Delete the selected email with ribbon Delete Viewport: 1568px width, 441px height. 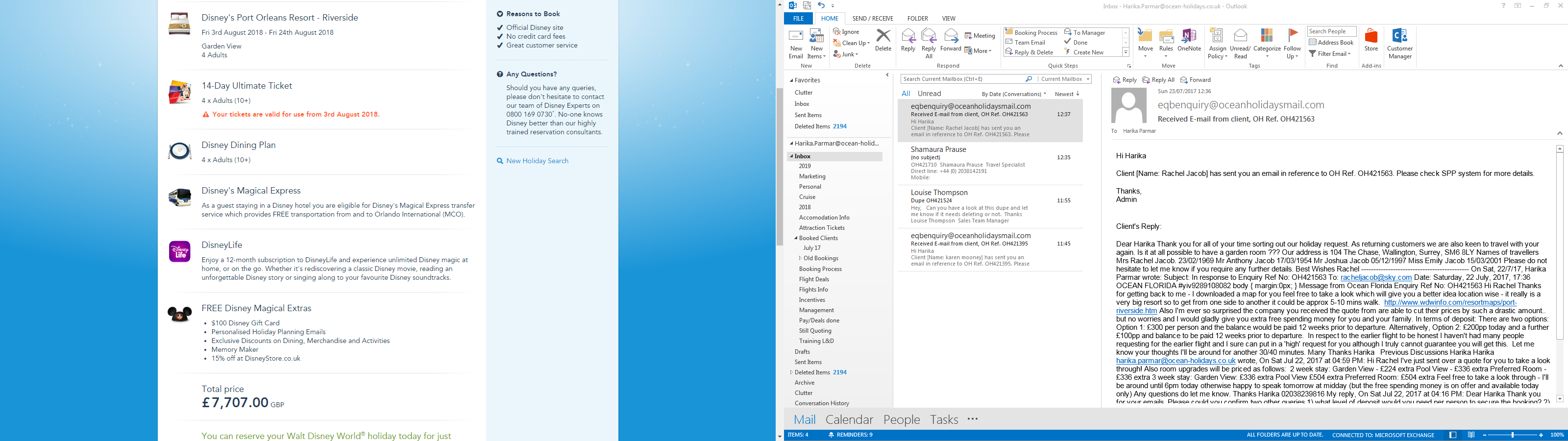click(882, 40)
